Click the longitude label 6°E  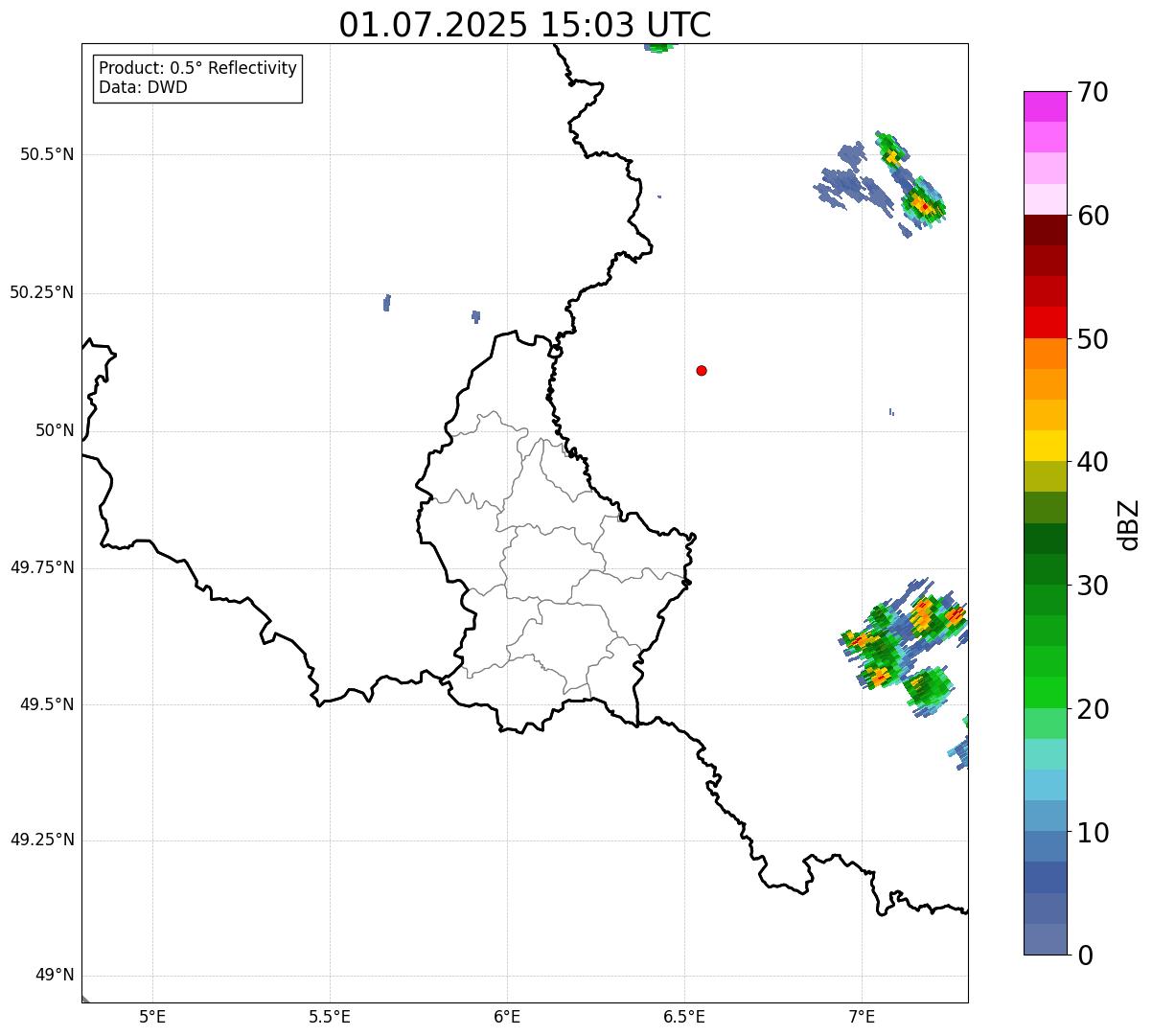[x=507, y=1017]
